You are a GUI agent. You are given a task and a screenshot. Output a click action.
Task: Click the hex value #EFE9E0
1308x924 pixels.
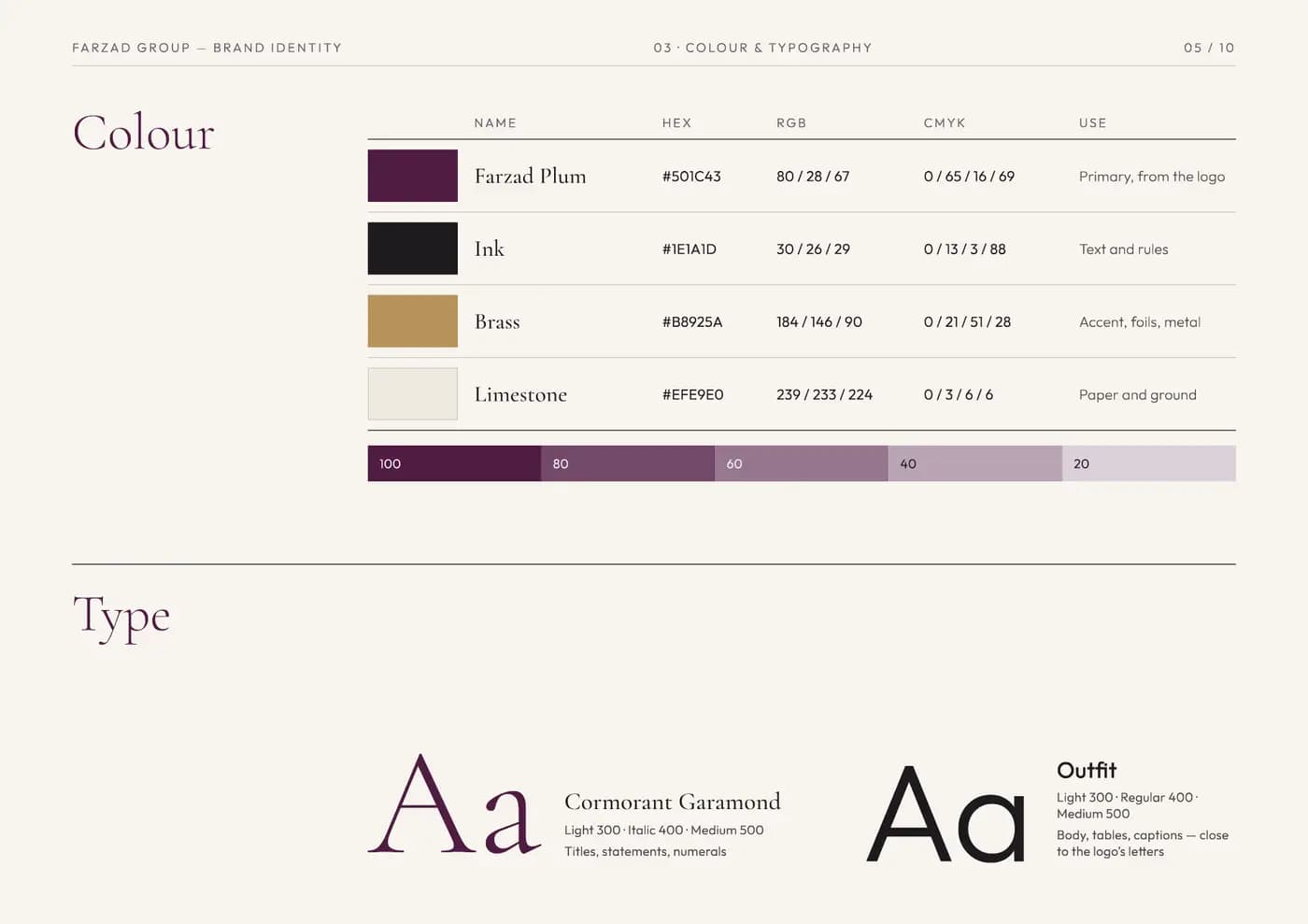click(692, 395)
